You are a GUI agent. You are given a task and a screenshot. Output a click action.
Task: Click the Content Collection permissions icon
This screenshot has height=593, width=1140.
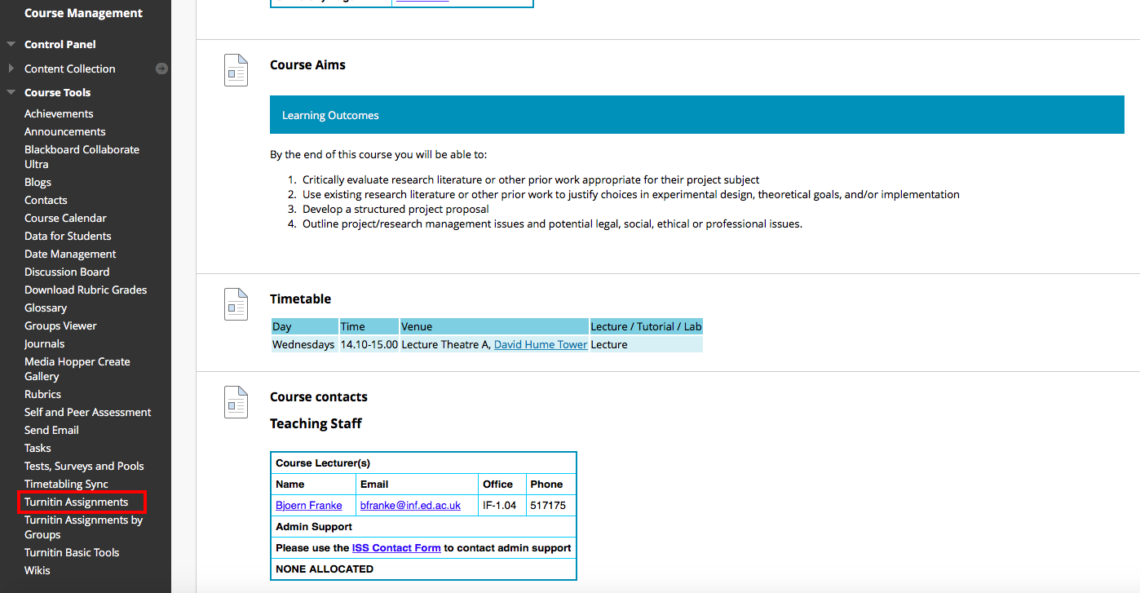(160, 68)
